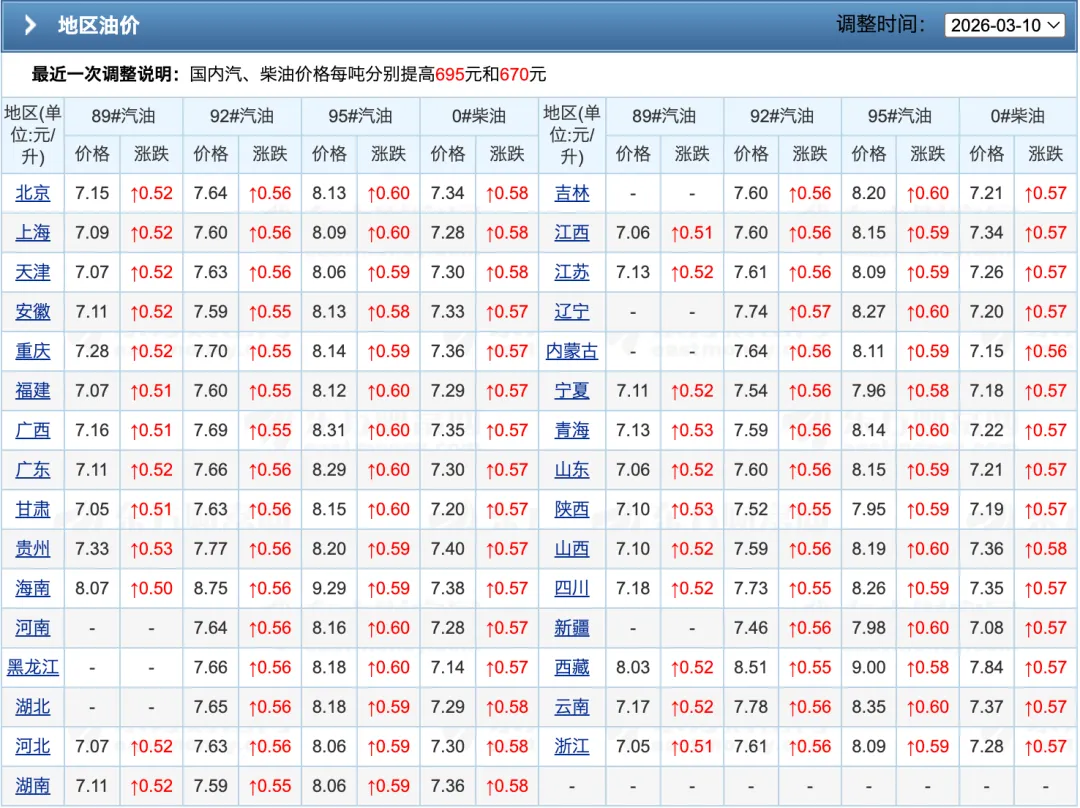
Task: Click 西藏 92# price 8.51
Action: 751,667
